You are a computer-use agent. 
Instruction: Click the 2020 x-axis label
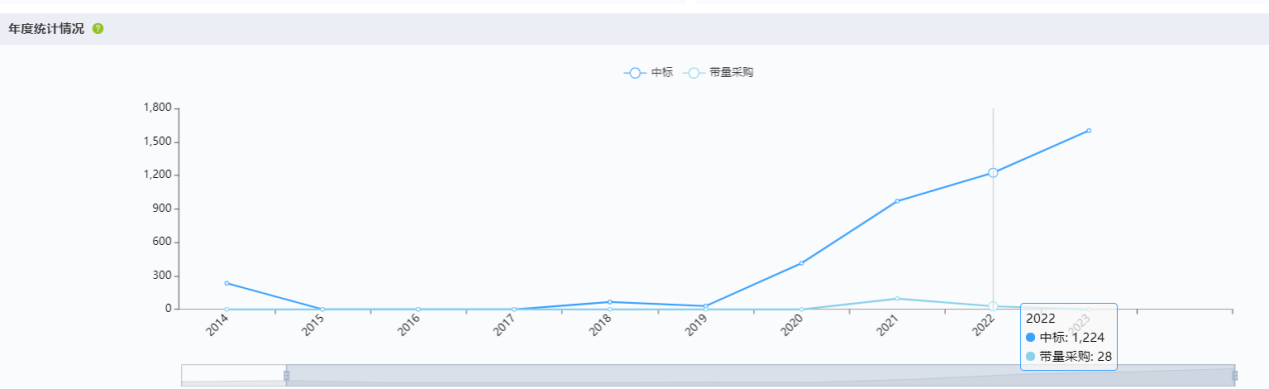[x=791, y=325]
